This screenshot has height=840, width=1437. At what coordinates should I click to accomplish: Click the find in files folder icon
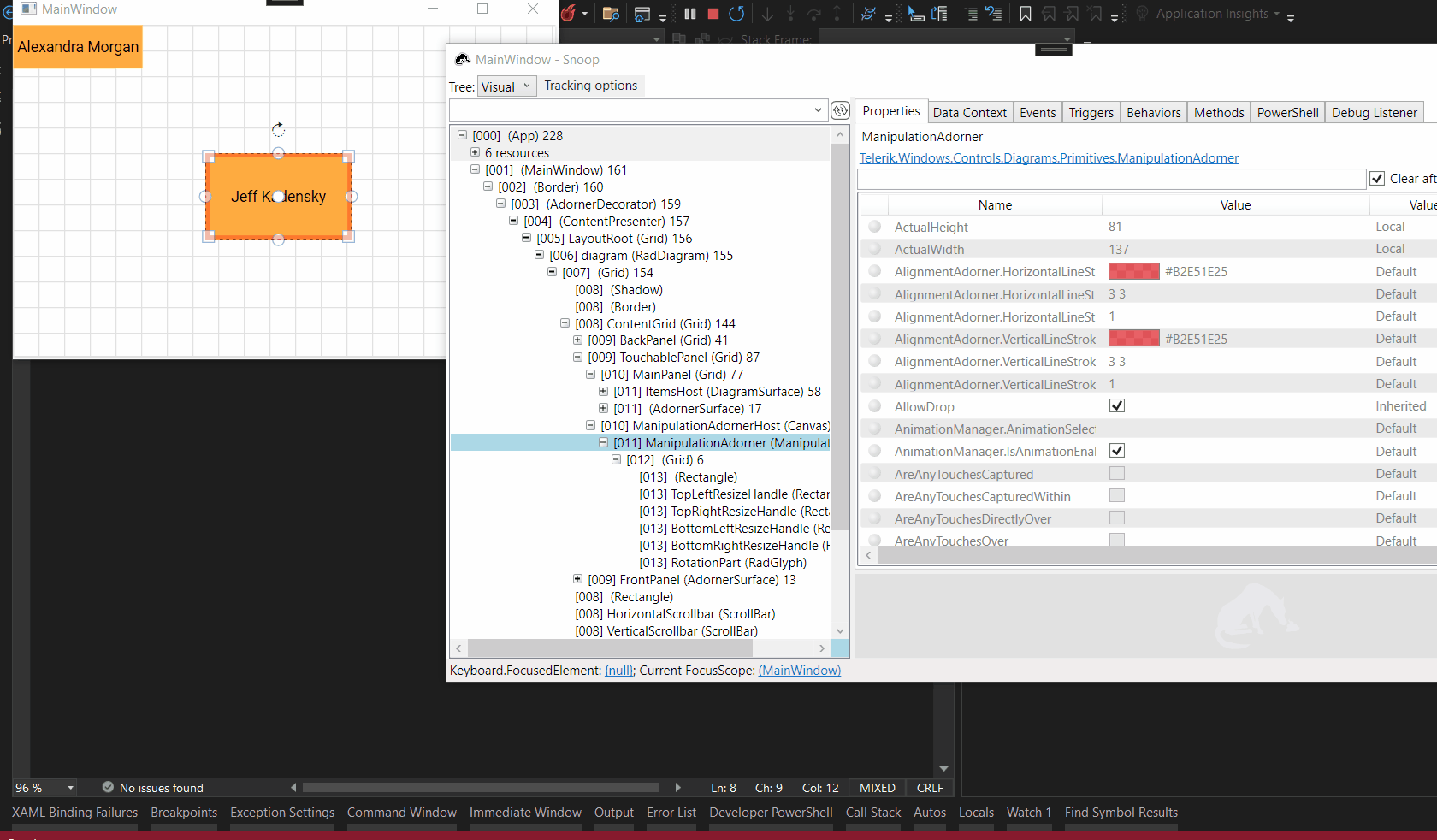coord(610,14)
